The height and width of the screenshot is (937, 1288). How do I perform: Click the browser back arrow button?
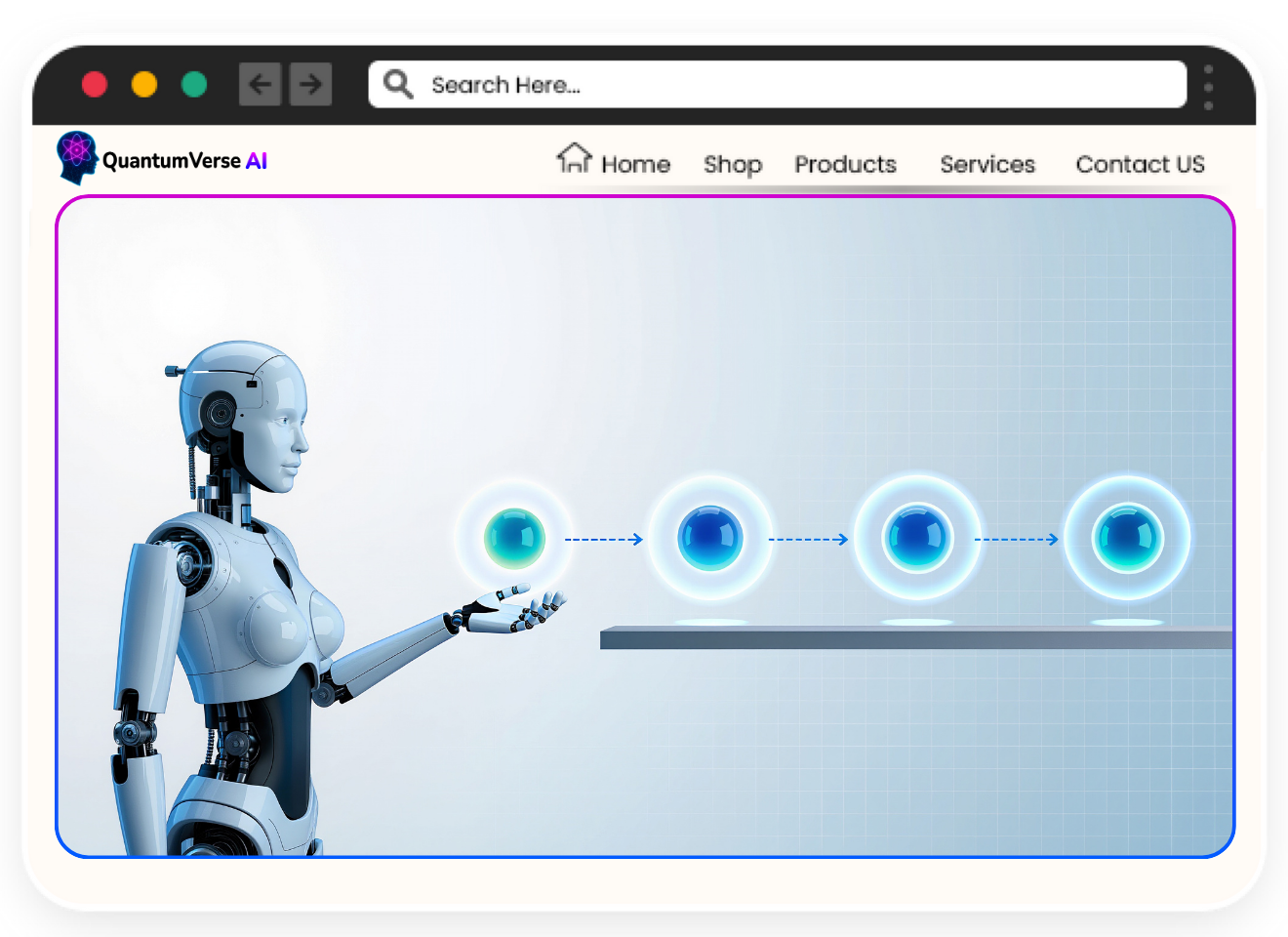click(x=261, y=85)
